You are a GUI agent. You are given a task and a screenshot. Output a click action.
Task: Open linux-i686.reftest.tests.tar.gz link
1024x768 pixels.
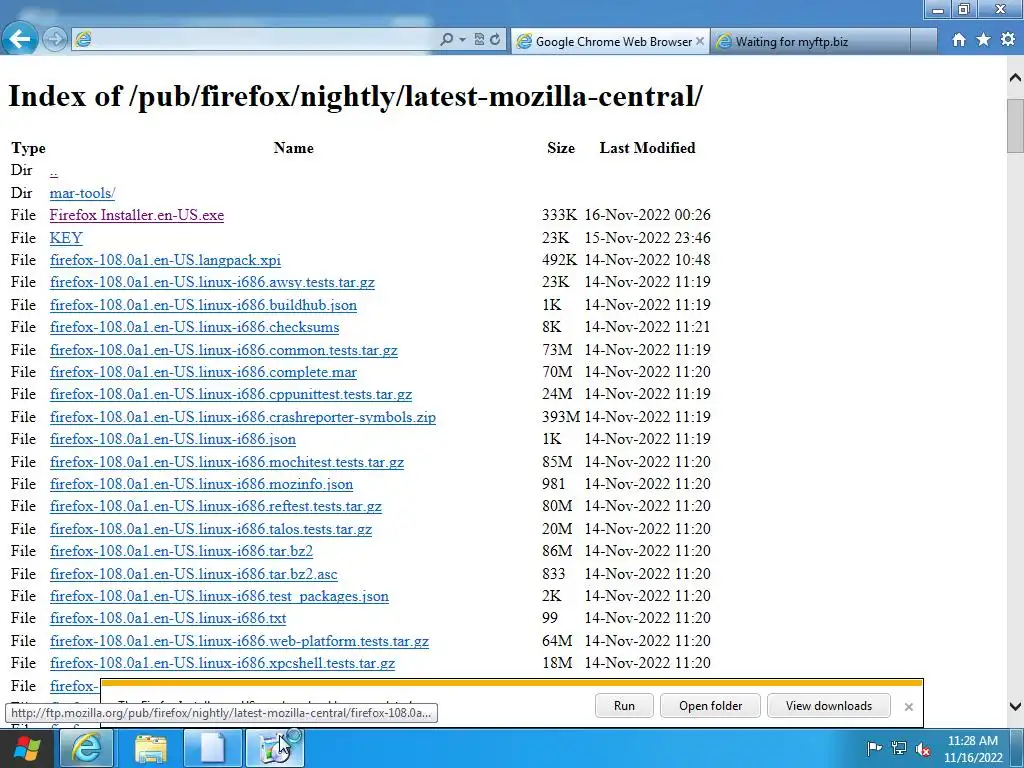coord(216,507)
